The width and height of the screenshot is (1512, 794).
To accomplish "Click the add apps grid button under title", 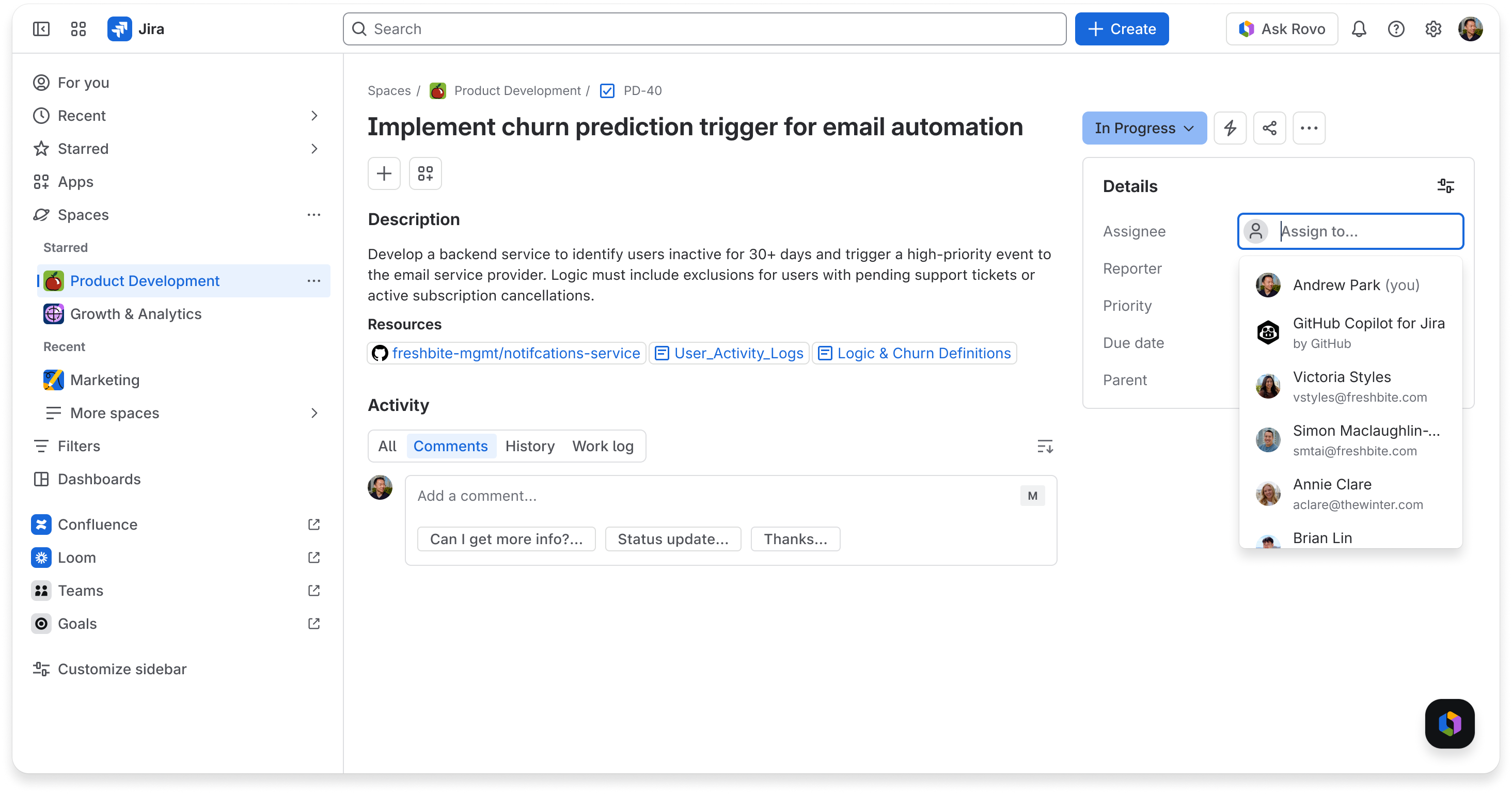I will click(425, 173).
